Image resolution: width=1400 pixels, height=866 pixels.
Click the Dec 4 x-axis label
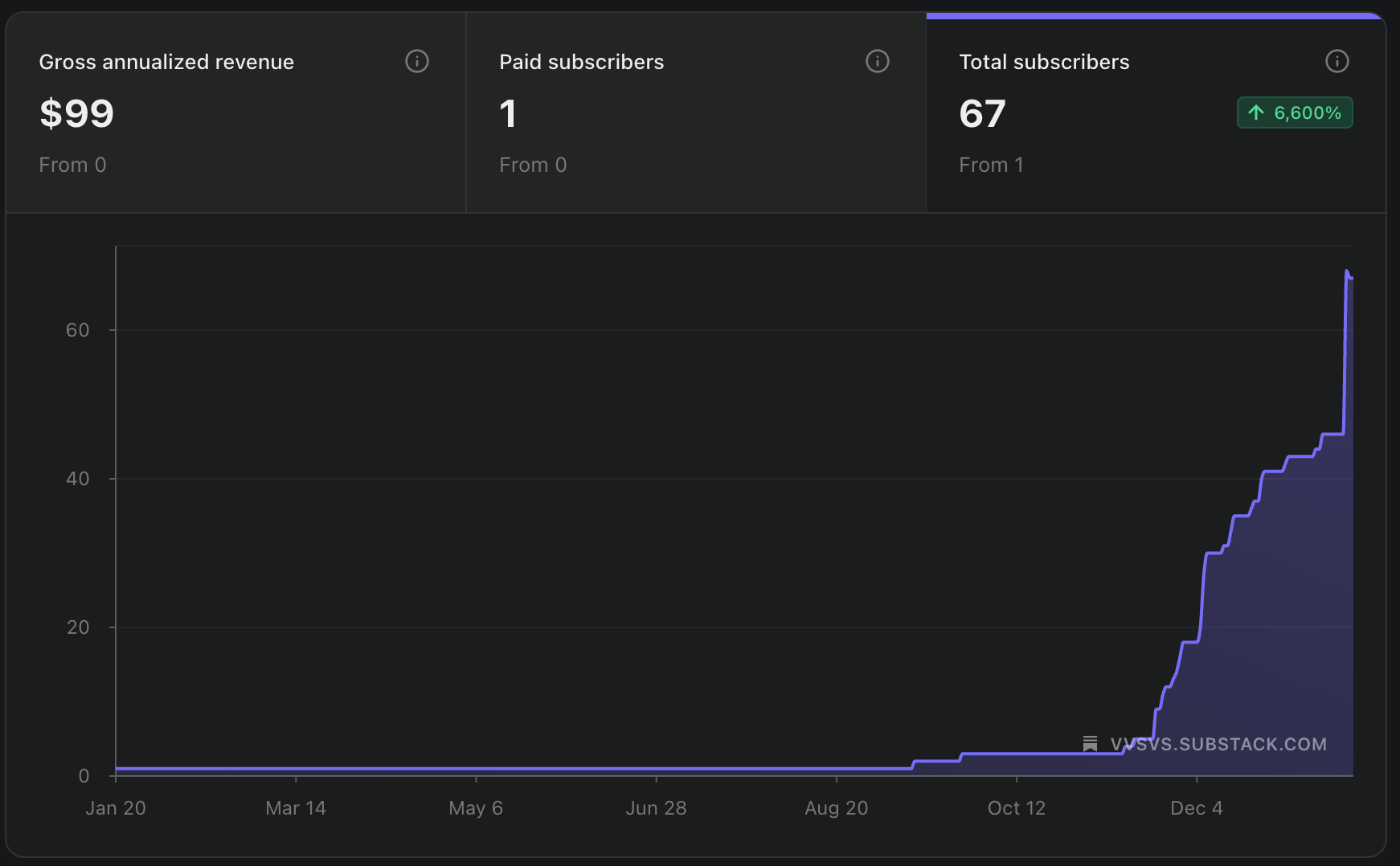(1196, 808)
